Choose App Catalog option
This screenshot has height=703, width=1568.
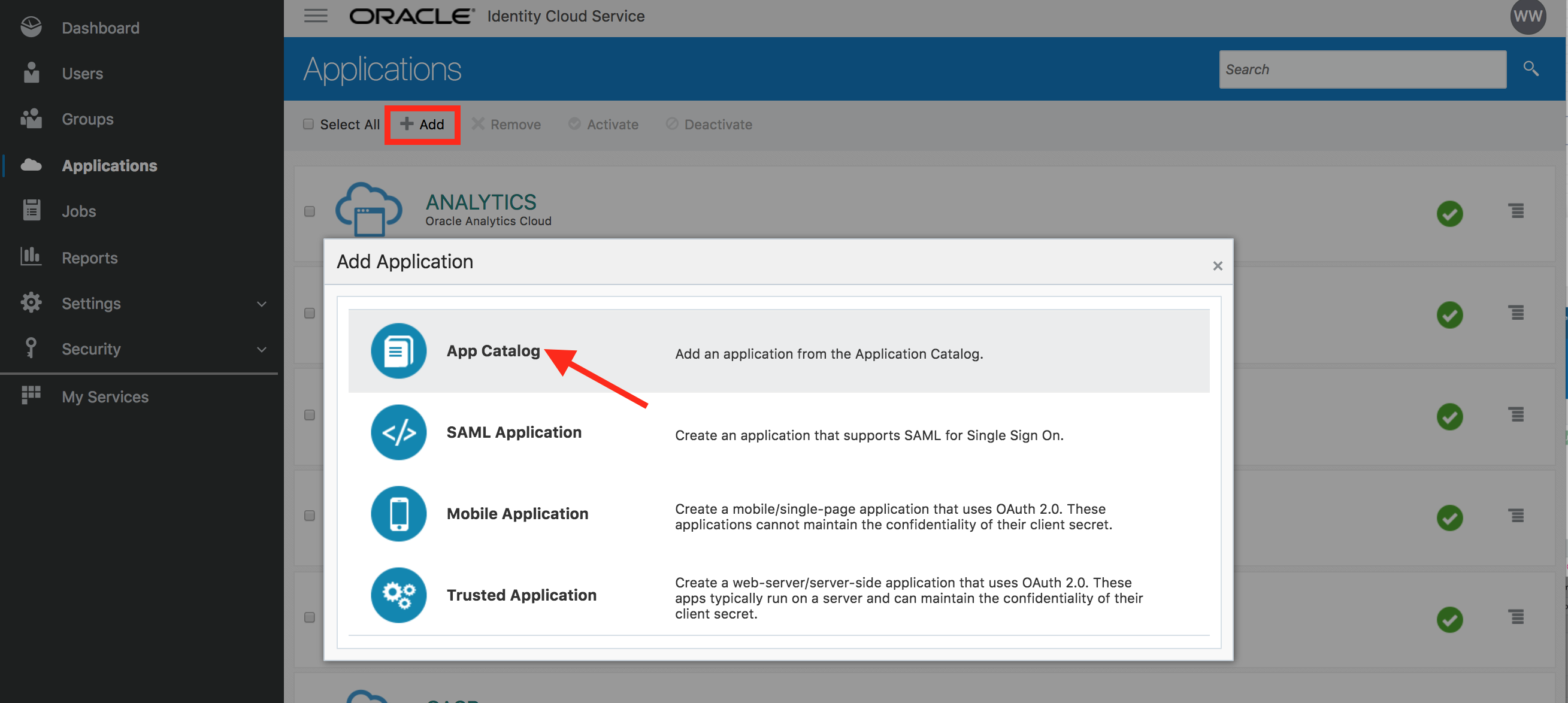tap(779, 350)
